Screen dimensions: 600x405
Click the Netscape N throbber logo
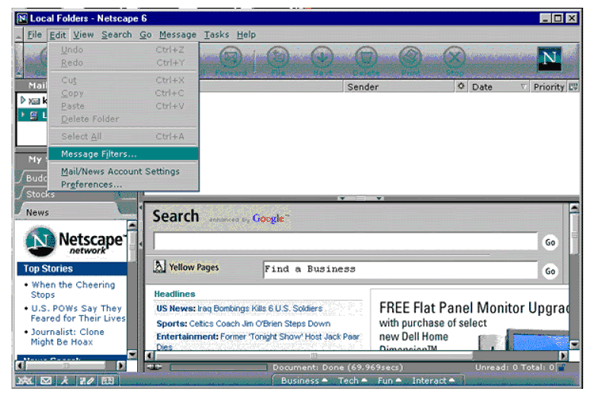(x=549, y=59)
